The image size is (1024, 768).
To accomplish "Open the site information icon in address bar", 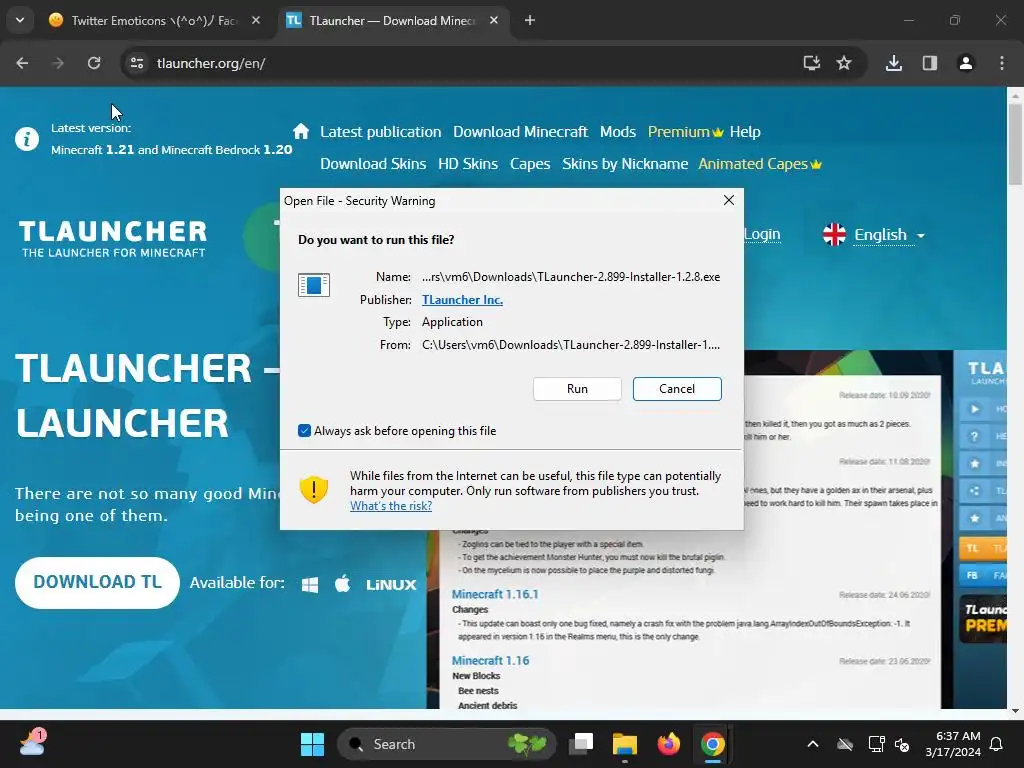I will [137, 63].
